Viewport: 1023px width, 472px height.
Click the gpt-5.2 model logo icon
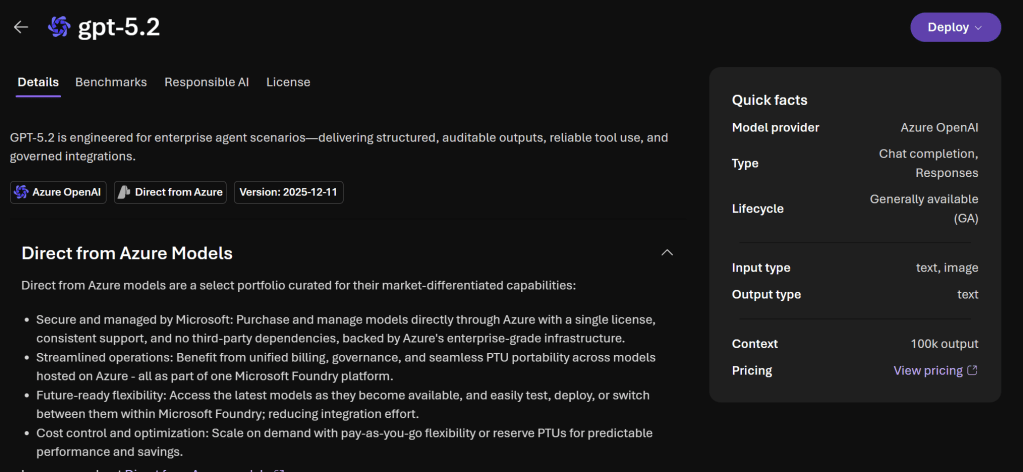(59, 27)
